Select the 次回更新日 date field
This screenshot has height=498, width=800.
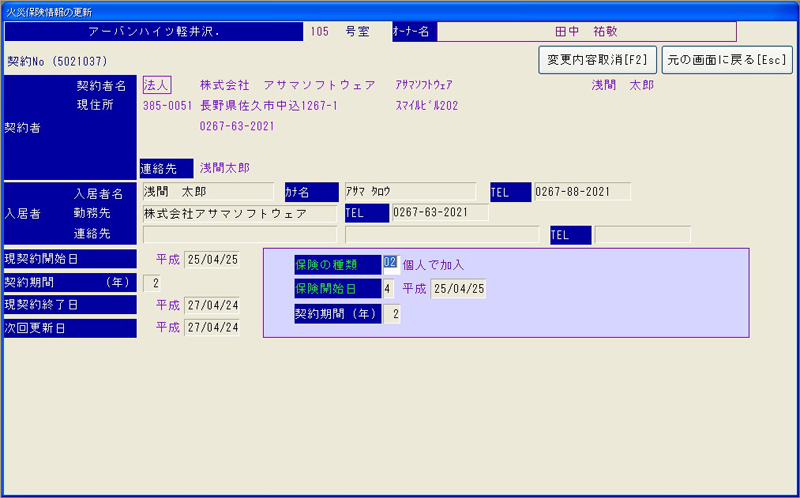tap(211, 327)
